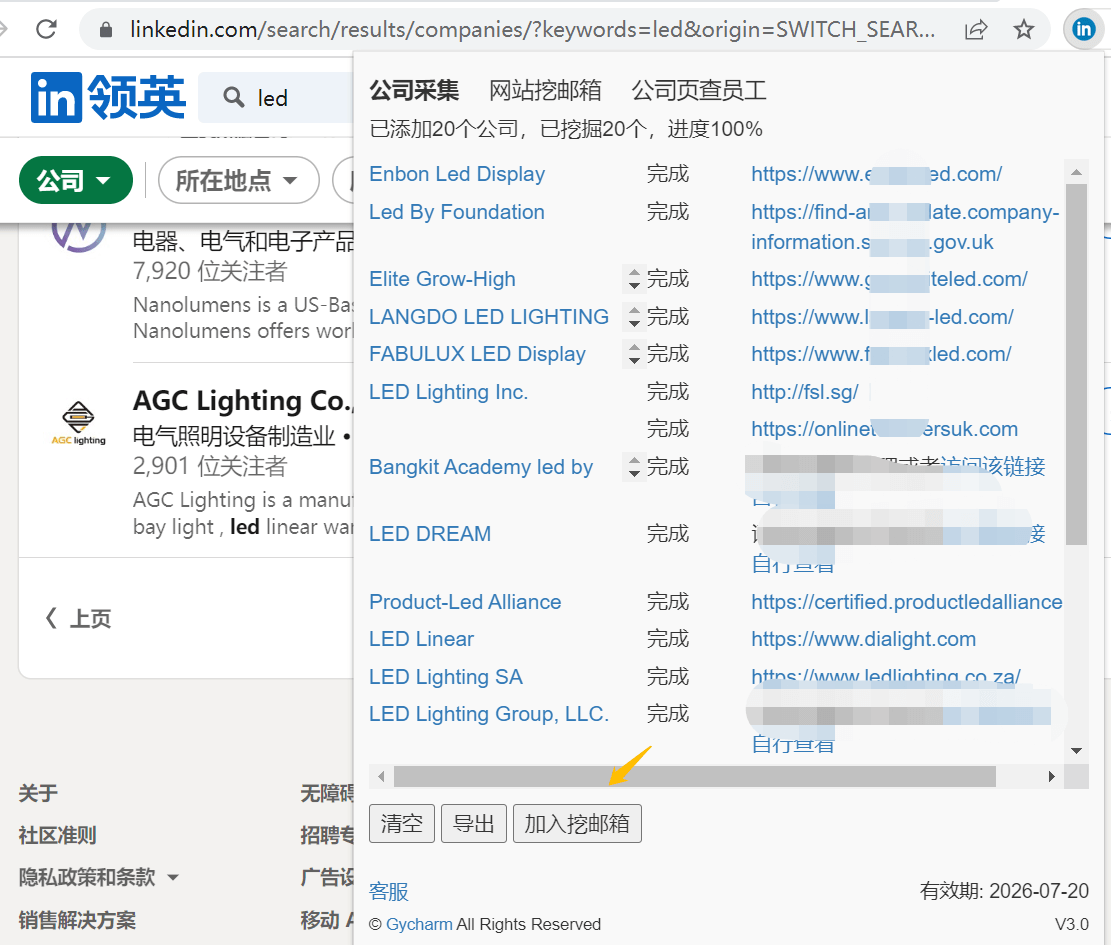The width and height of the screenshot is (1111, 945).
Task: Click the stepper beside FABULUX LED Display
Action: coord(634,354)
